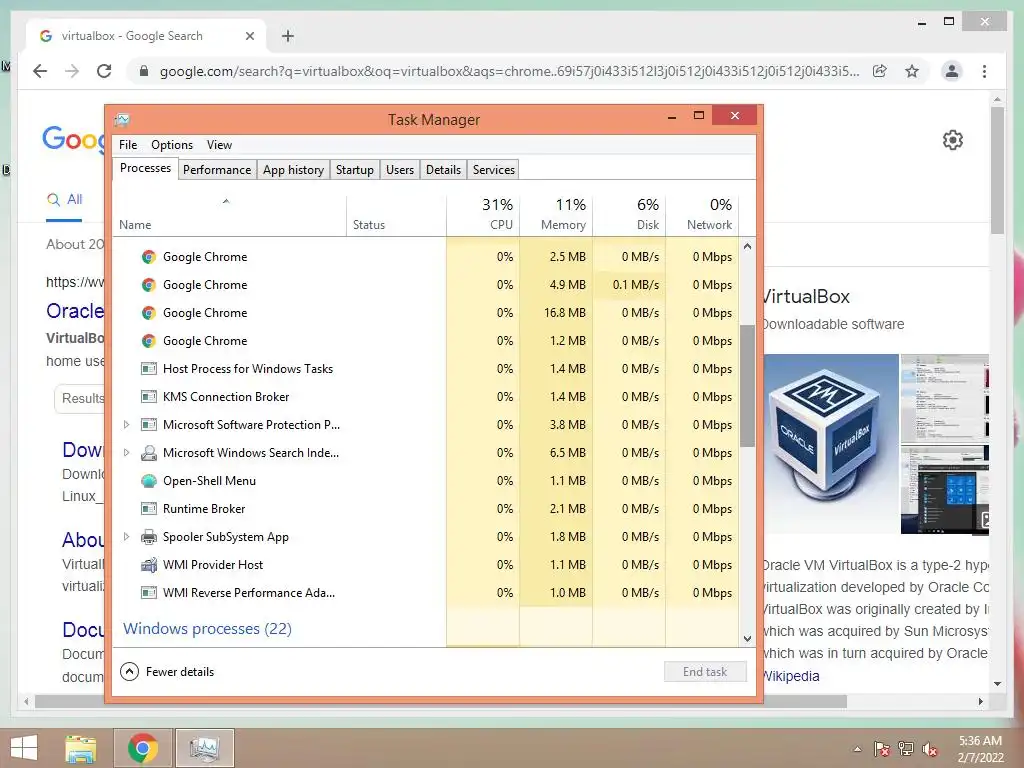The height and width of the screenshot is (768, 1024).
Task: Open Chrome's three-dot menu
Action: tap(984, 71)
